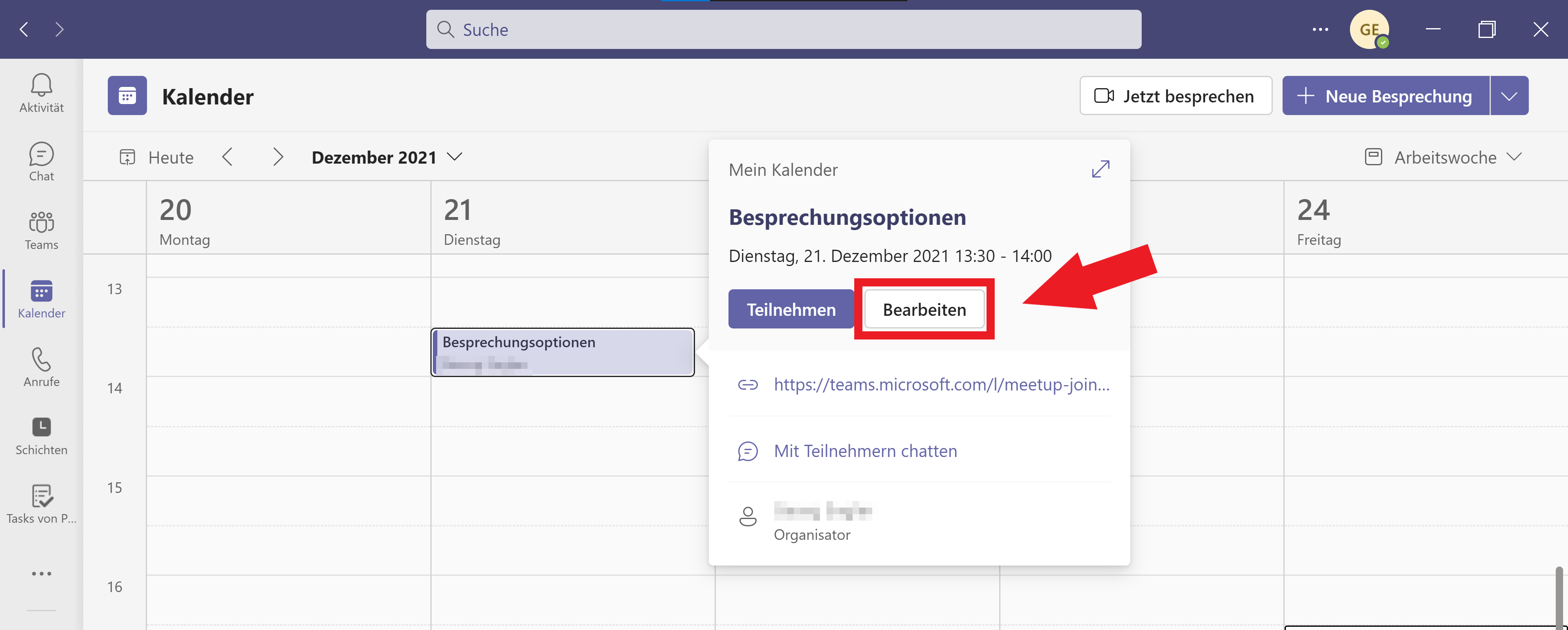Restore down the Teams window
This screenshot has height=630, width=1568.
point(1486,29)
